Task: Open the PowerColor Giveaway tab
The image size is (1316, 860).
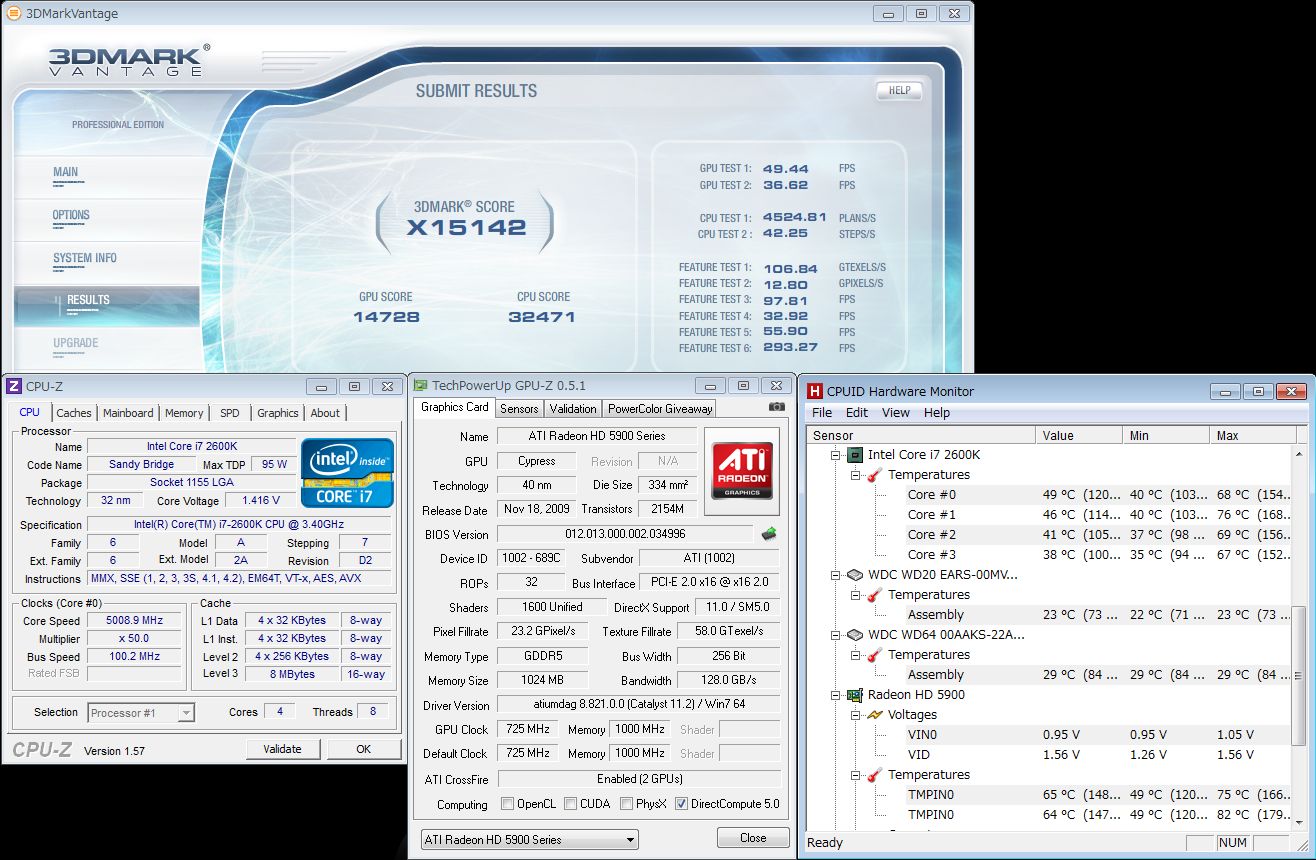Action: coord(660,408)
